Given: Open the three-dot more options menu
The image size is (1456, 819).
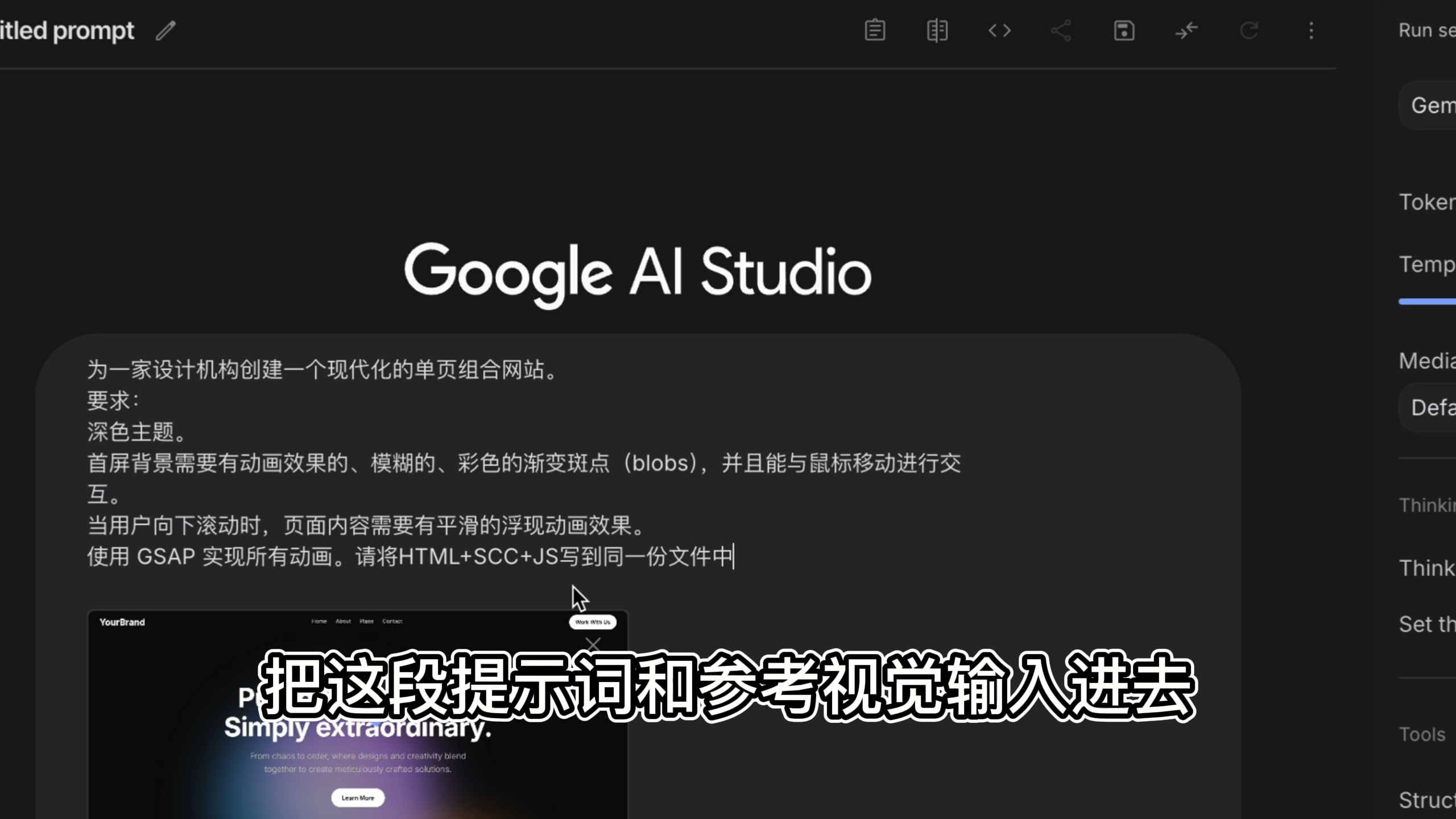Looking at the screenshot, I should 1312,30.
